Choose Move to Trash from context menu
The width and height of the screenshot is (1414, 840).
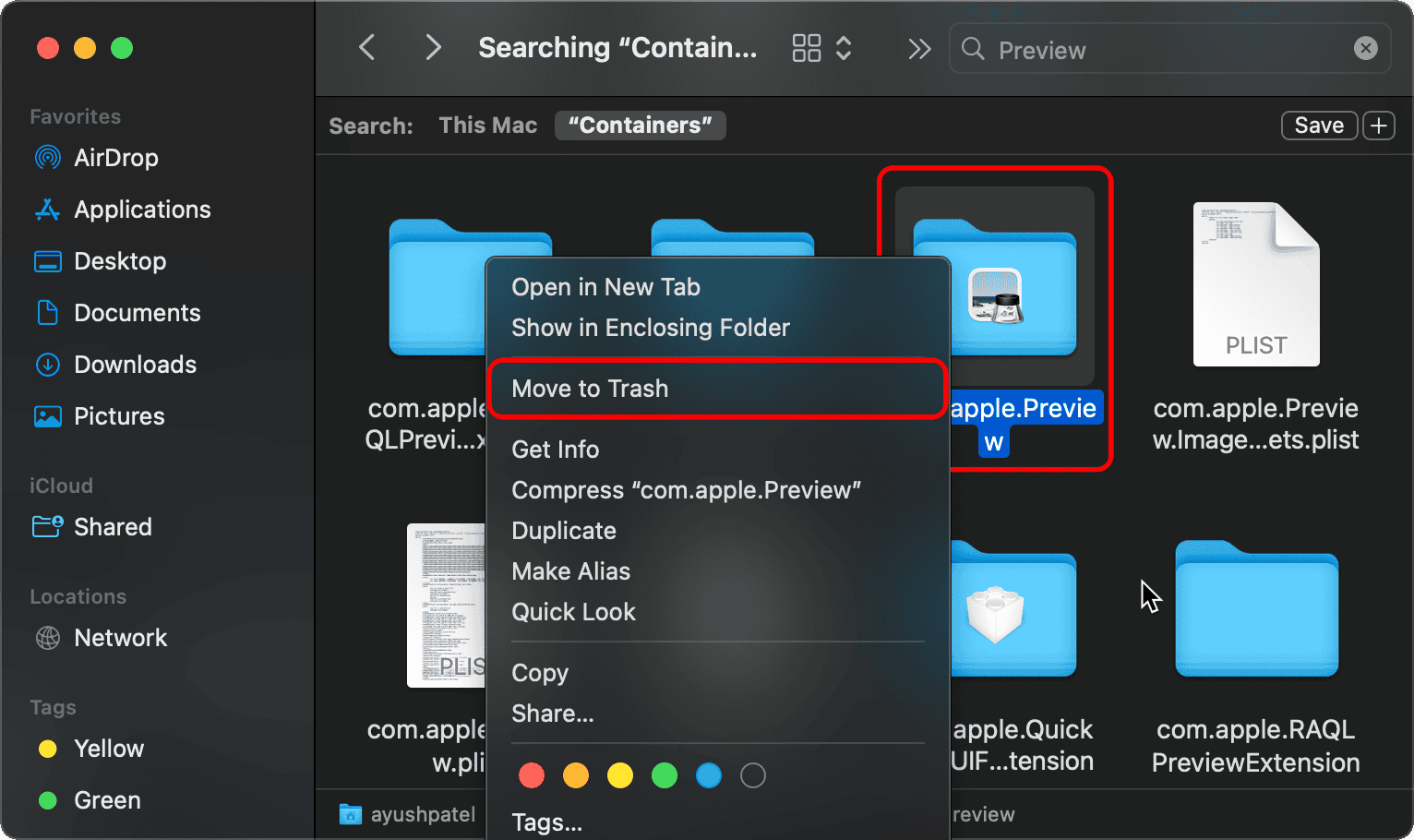click(x=590, y=389)
